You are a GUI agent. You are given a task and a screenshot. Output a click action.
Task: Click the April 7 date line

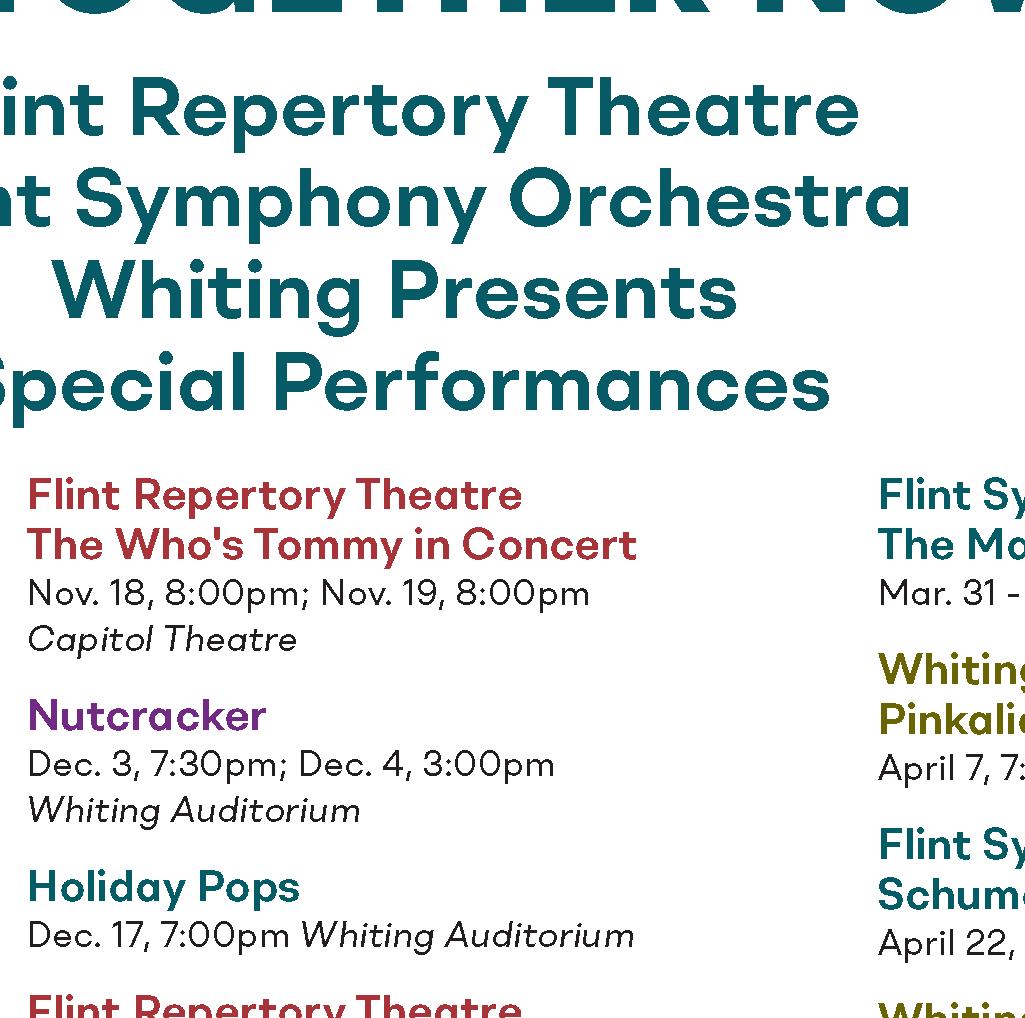951,768
